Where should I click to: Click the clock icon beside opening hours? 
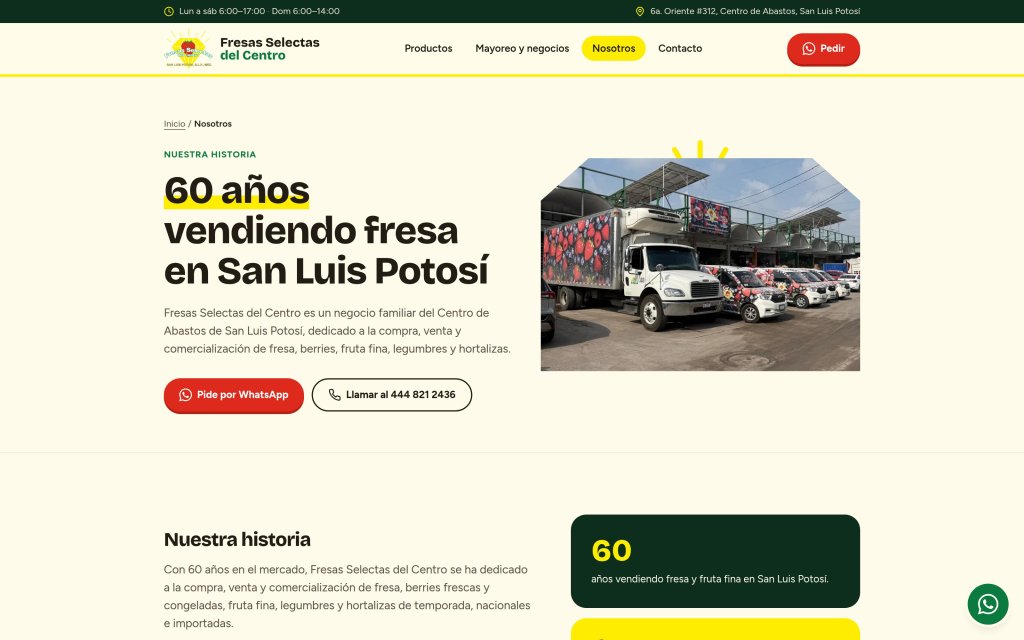click(x=168, y=11)
